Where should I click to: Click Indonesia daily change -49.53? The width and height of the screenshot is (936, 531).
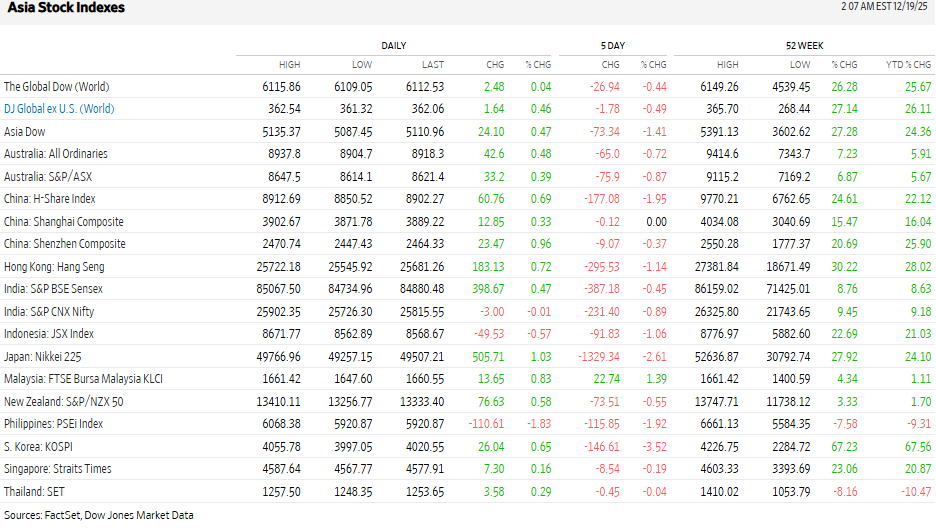489,334
